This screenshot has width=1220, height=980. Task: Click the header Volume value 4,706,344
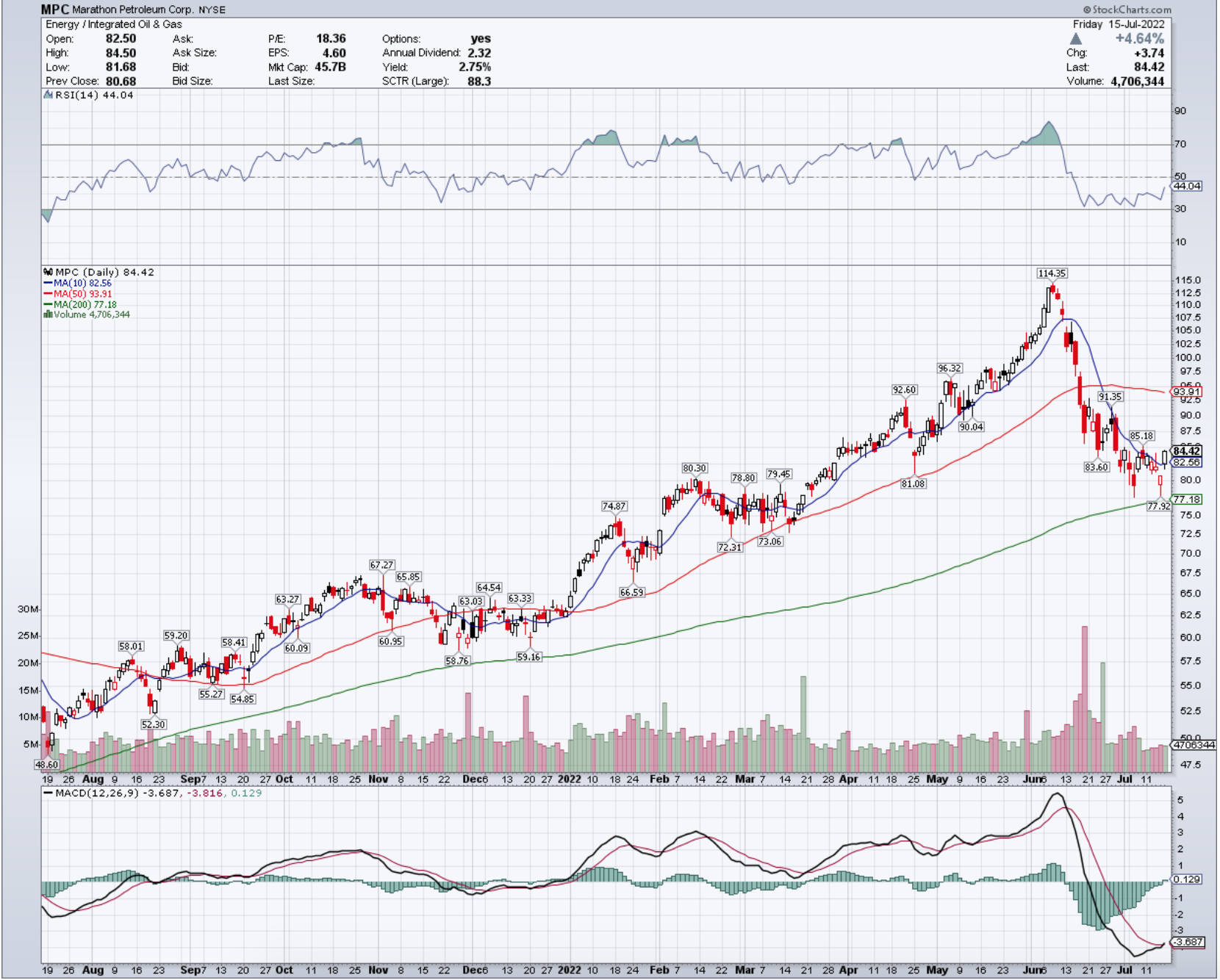[x=1138, y=81]
